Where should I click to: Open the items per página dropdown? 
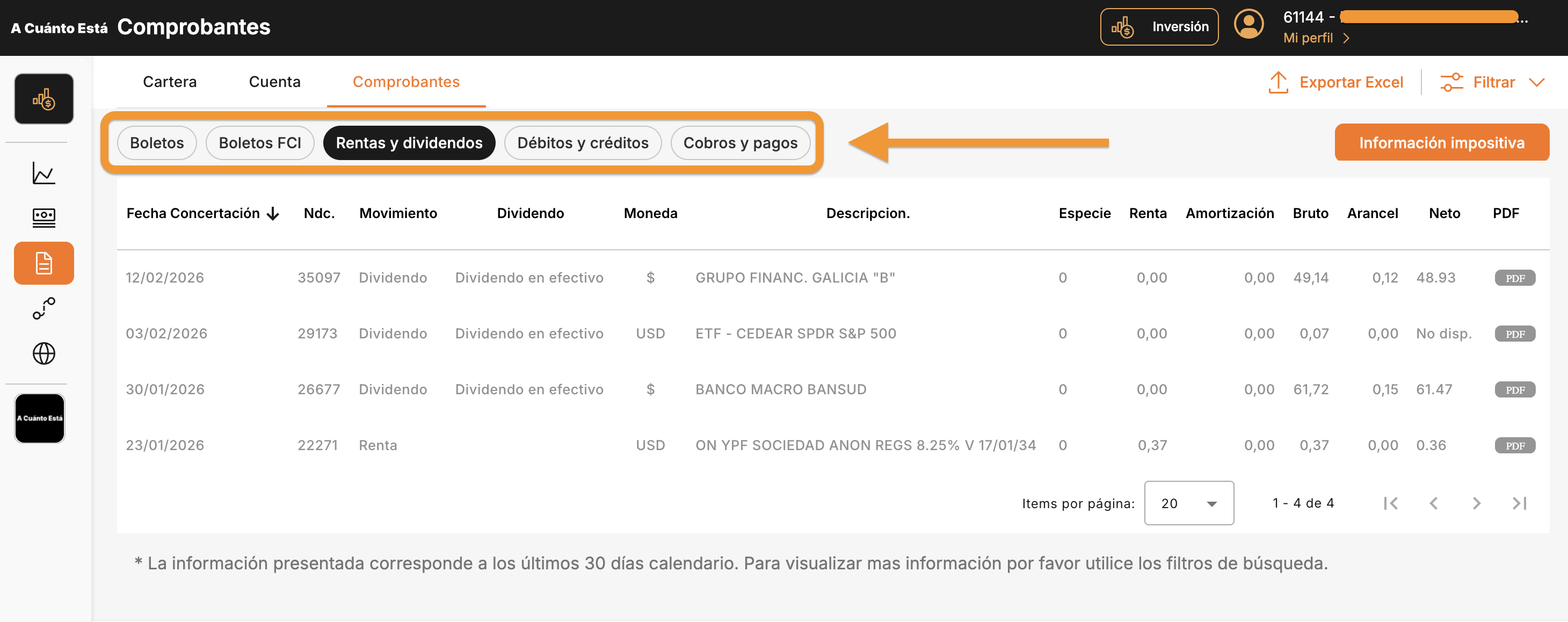(x=1188, y=503)
